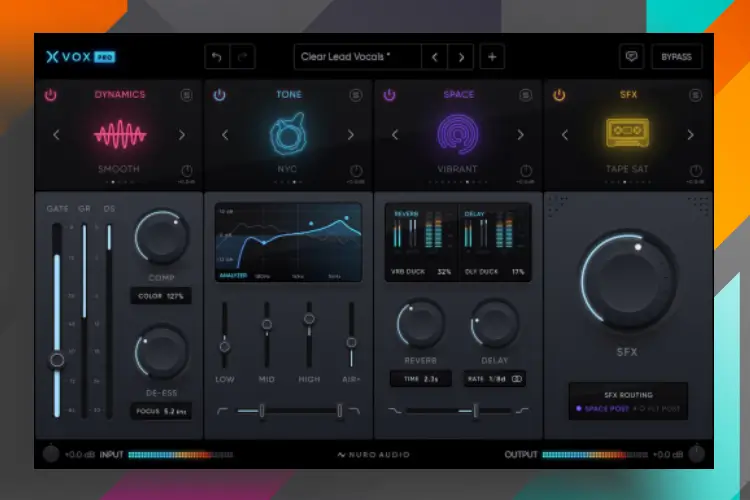The height and width of the screenshot is (500, 750).
Task: Open the Dynamics module menu icon
Action: [x=186, y=95]
